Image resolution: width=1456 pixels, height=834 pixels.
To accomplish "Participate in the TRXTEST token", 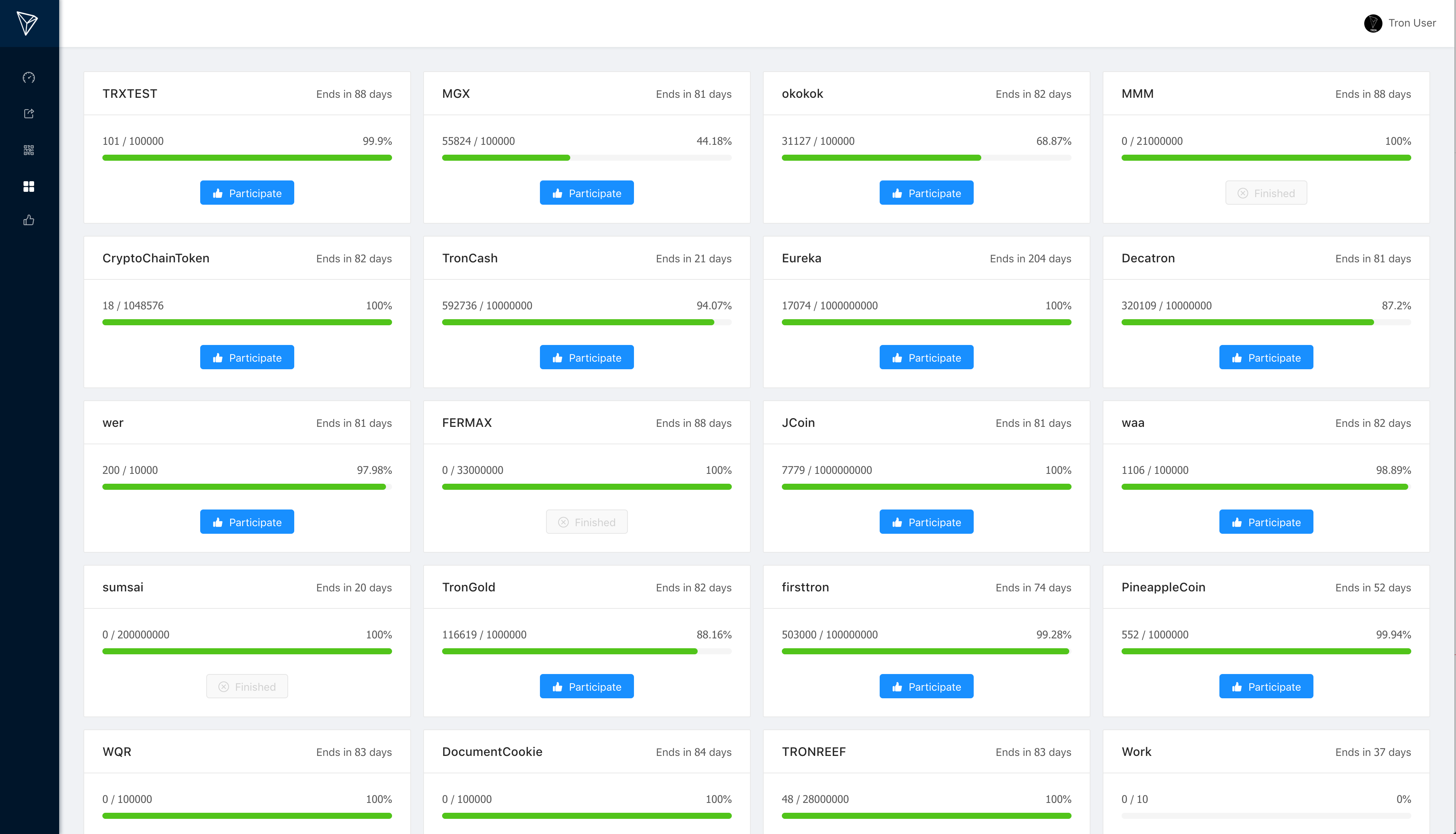I will [x=247, y=193].
